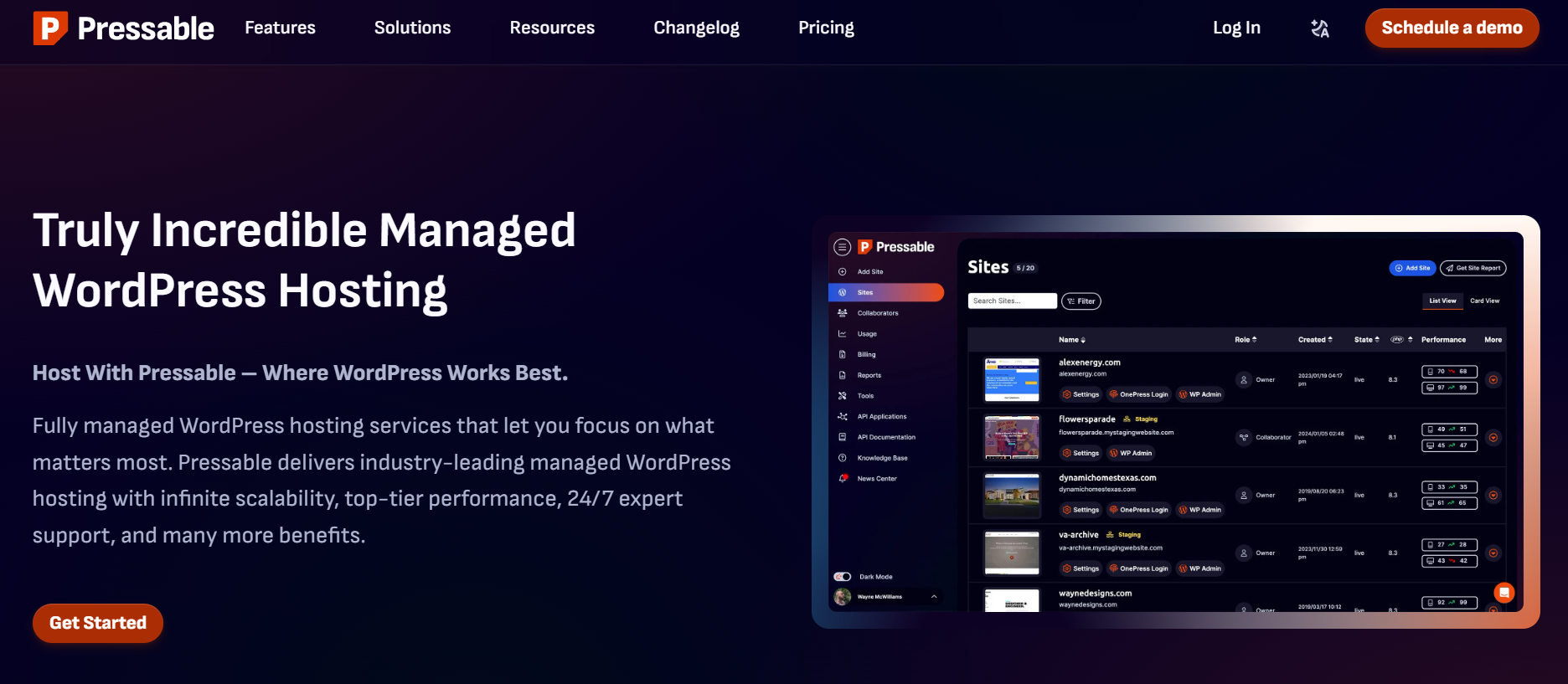Click the blue Add Site button

pyautogui.click(x=1412, y=268)
